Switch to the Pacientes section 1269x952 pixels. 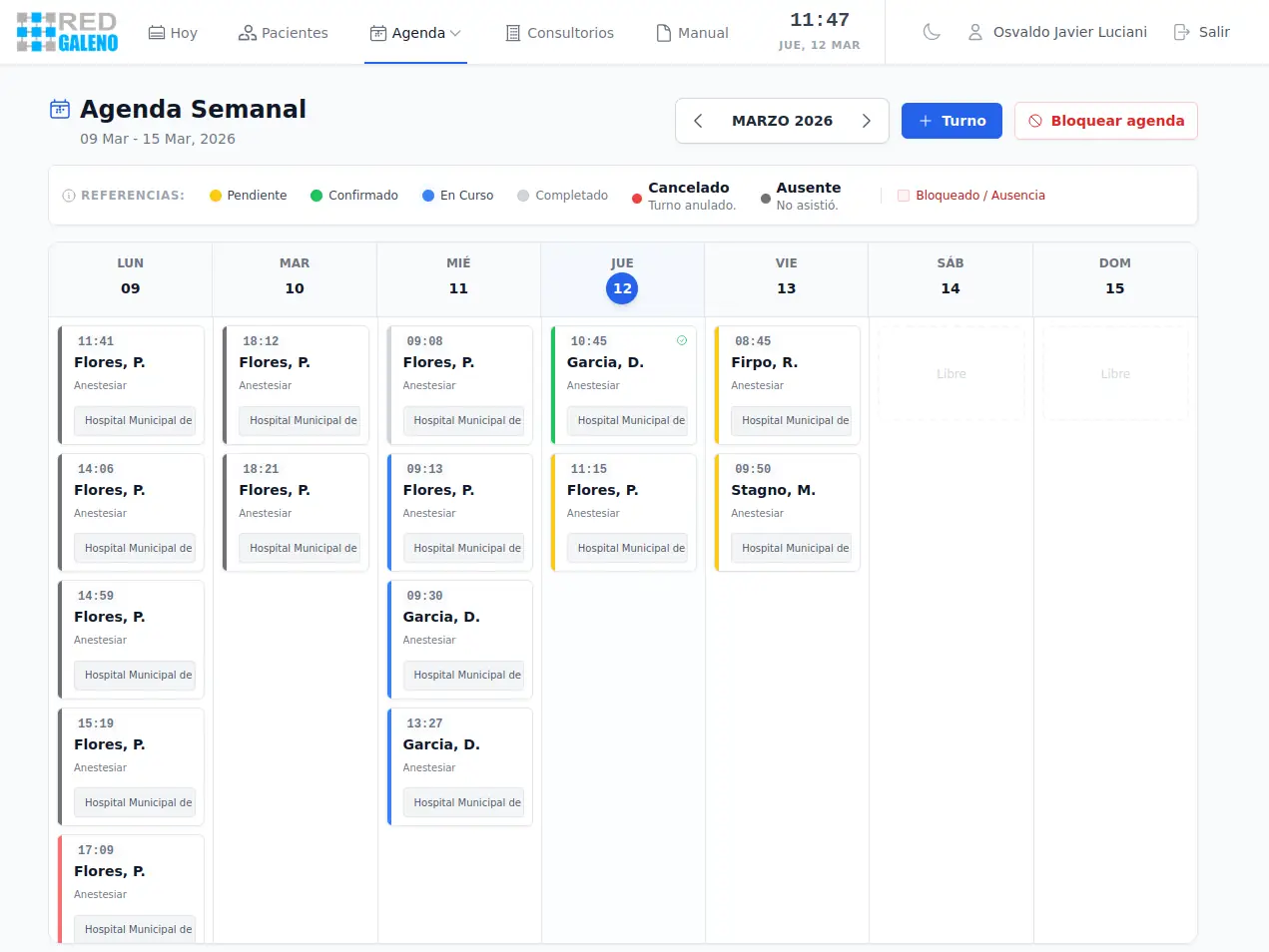pyautogui.click(x=284, y=32)
